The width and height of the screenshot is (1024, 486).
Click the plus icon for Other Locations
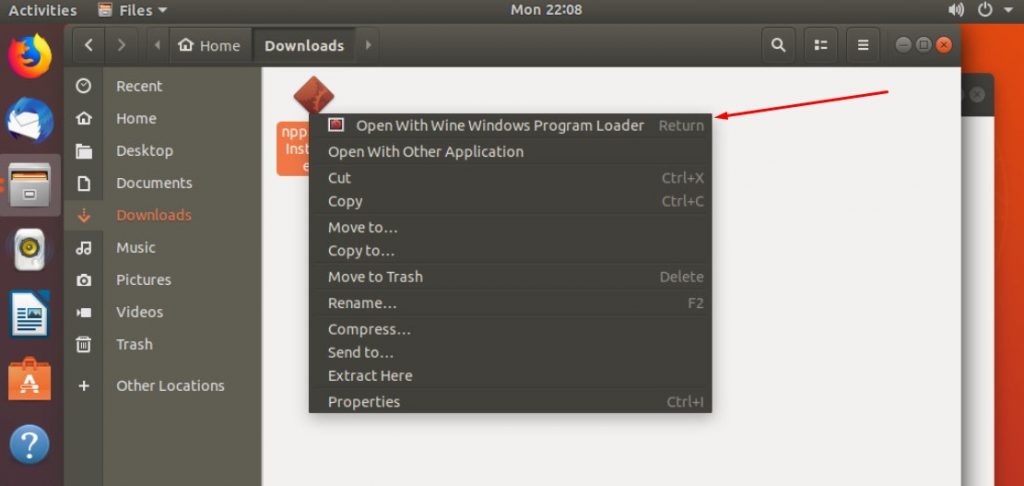tap(84, 385)
